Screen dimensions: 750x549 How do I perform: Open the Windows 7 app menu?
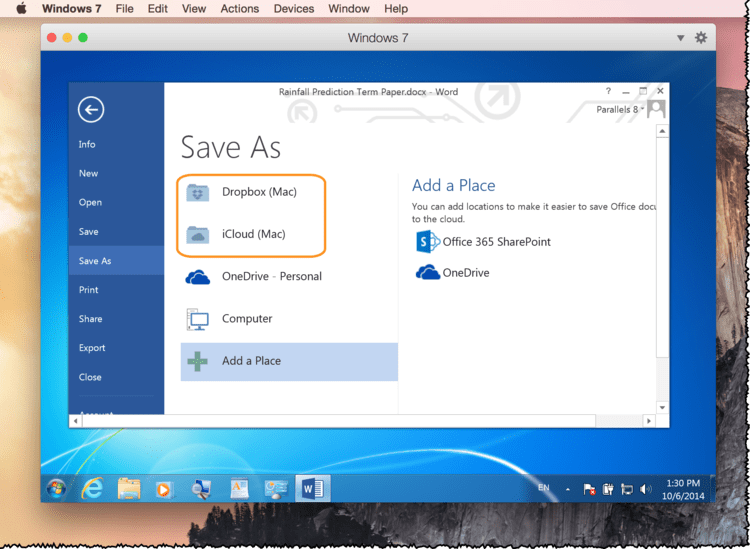click(72, 9)
